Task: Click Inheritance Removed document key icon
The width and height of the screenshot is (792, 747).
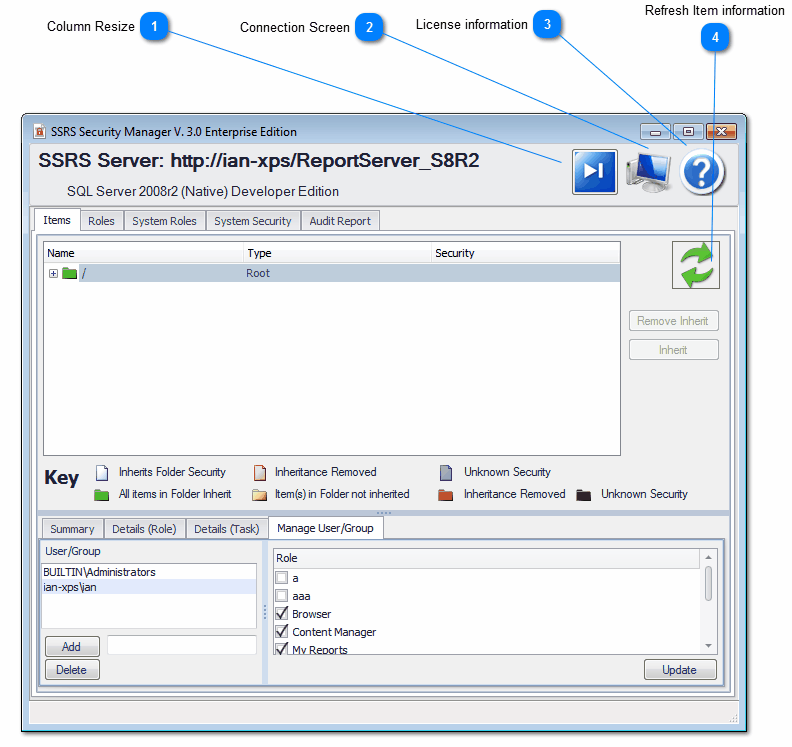Action: [x=260, y=473]
